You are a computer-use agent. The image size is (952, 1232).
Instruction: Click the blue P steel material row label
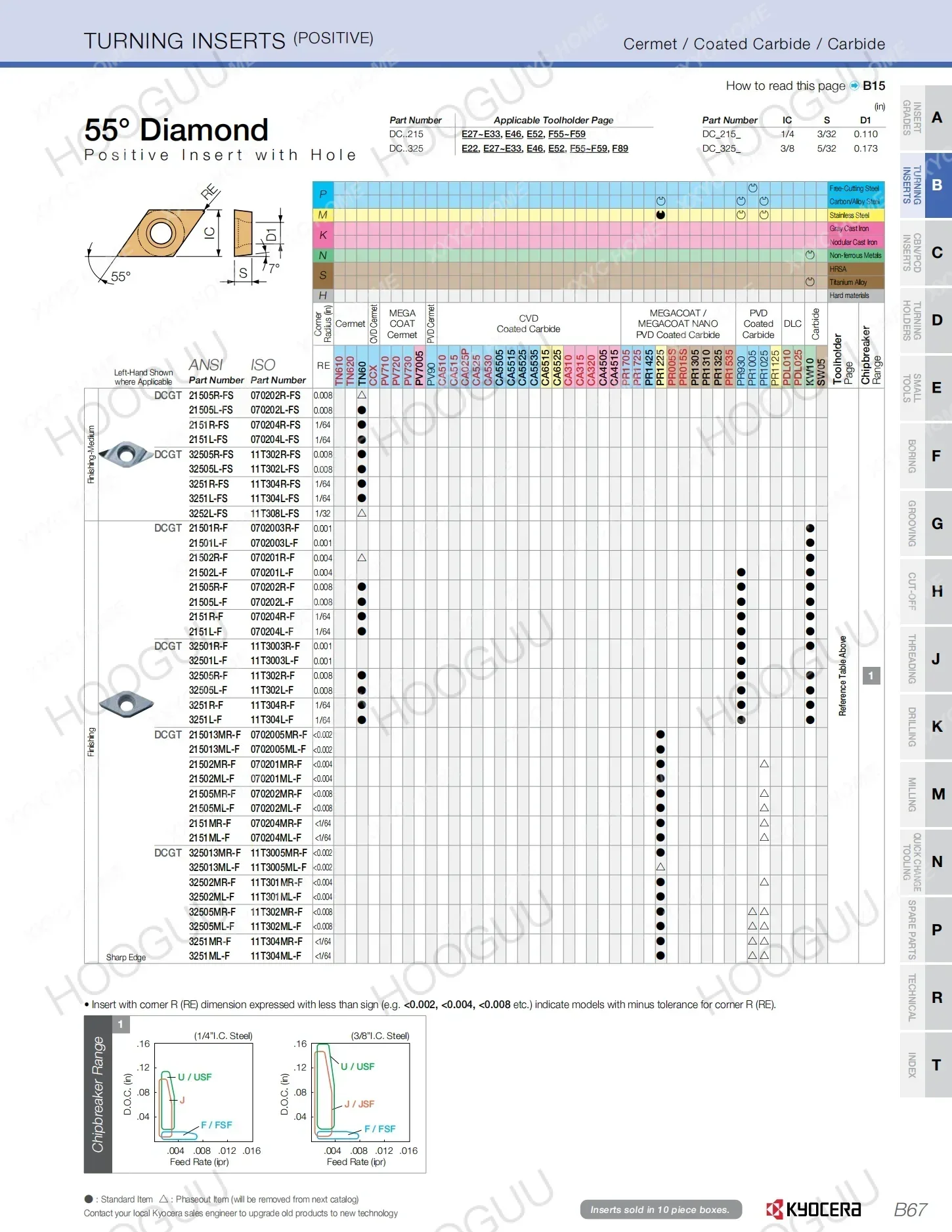[322, 194]
